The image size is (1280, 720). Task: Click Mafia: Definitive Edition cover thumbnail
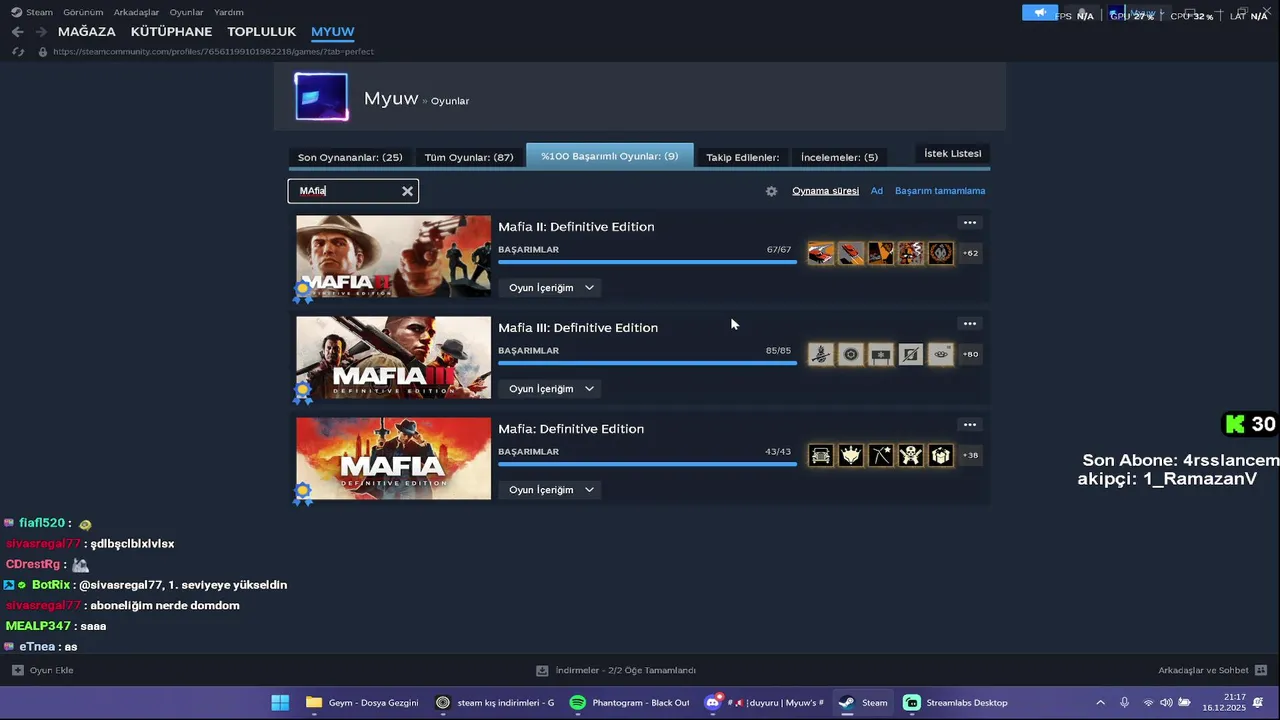[393, 458]
